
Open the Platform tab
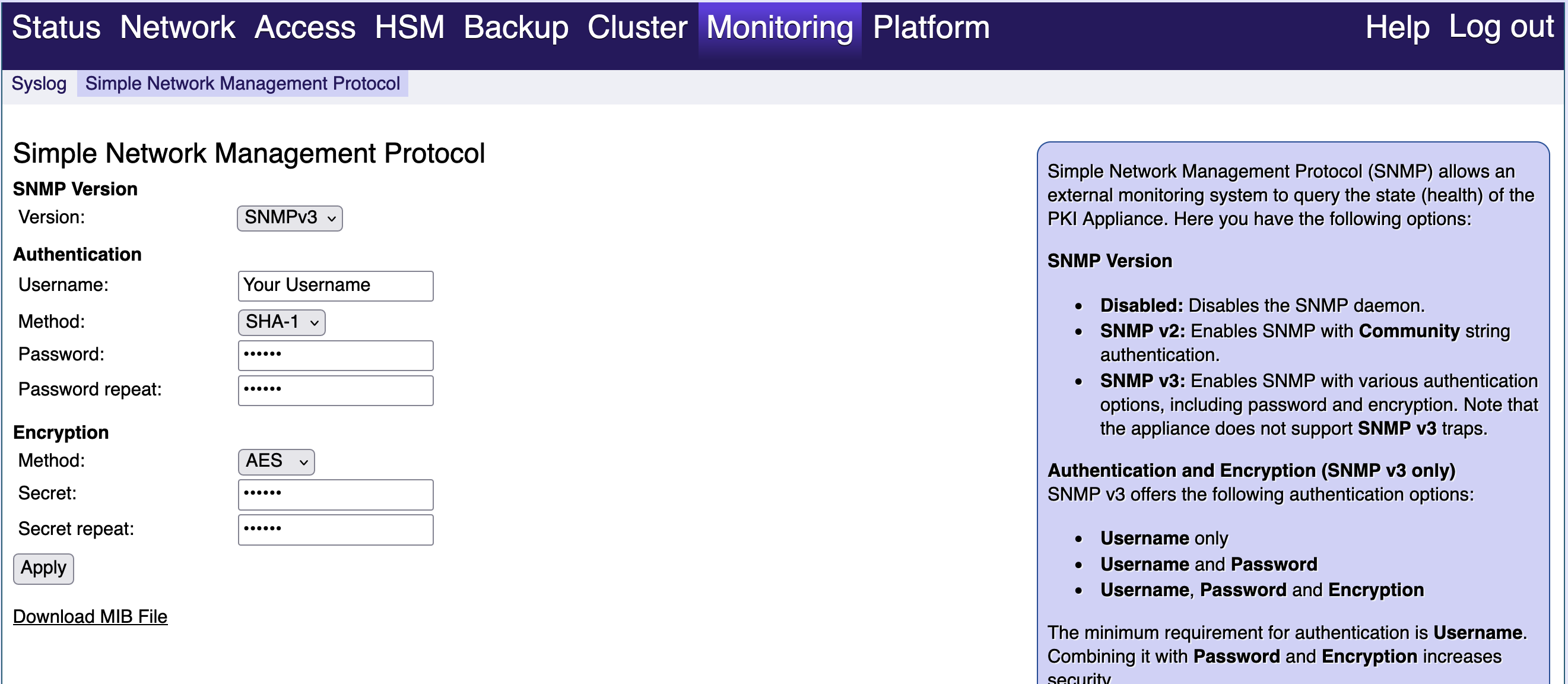click(931, 28)
